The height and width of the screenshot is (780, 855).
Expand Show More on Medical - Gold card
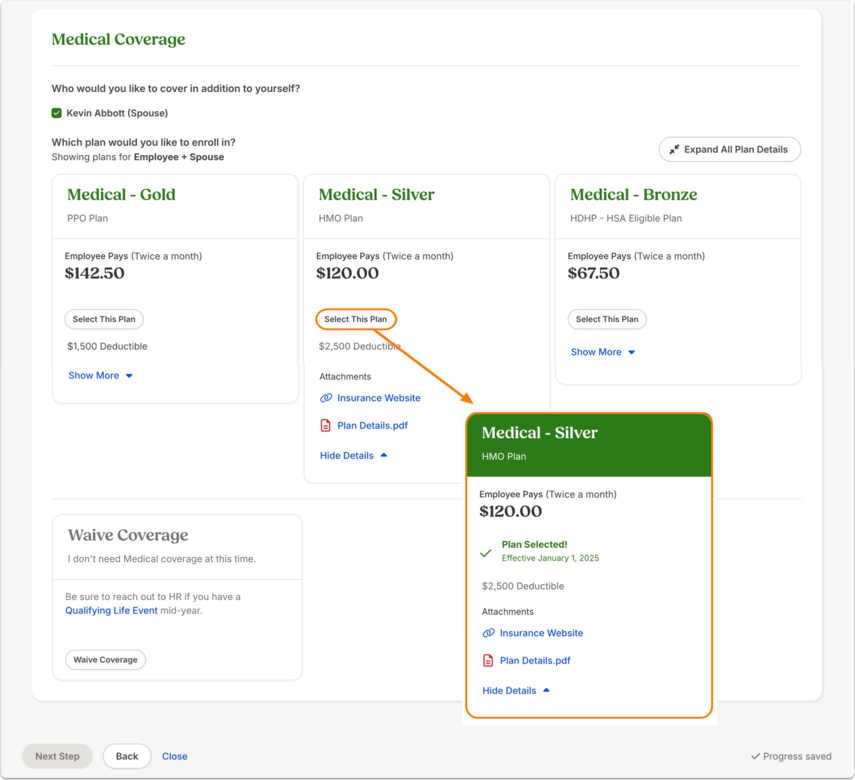click(x=100, y=375)
